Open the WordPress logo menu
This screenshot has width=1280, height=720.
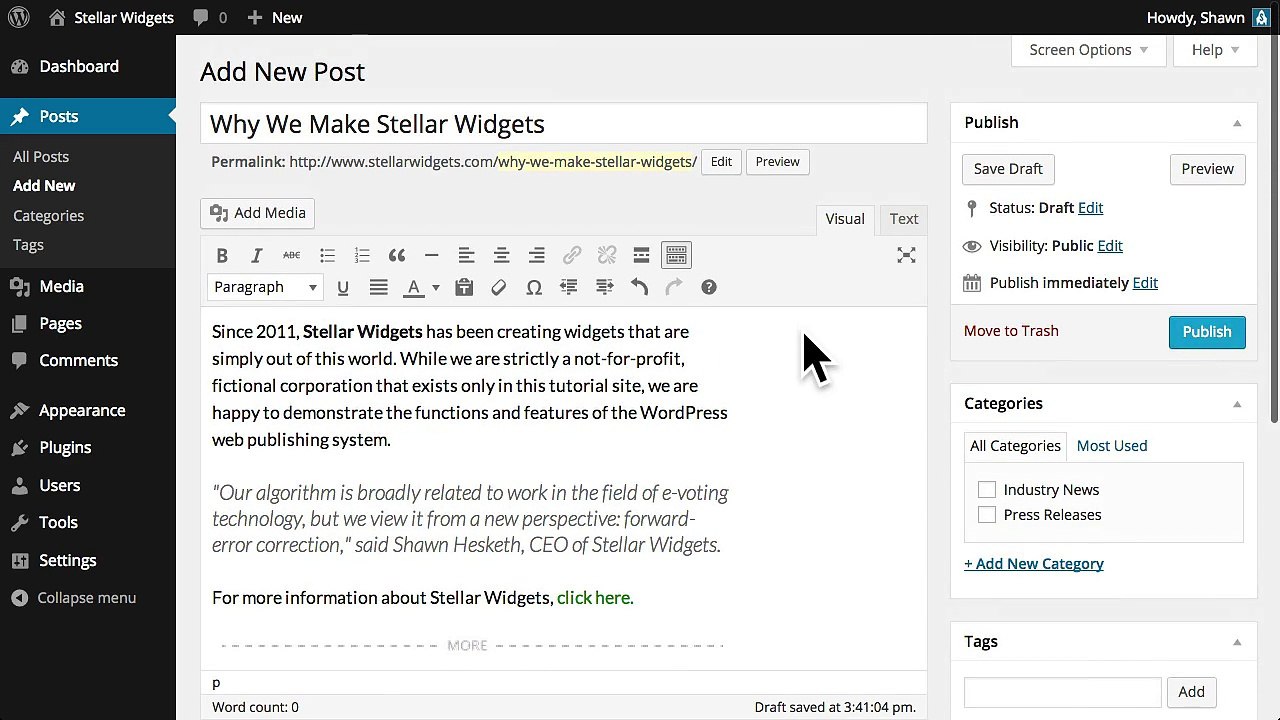click(x=18, y=18)
